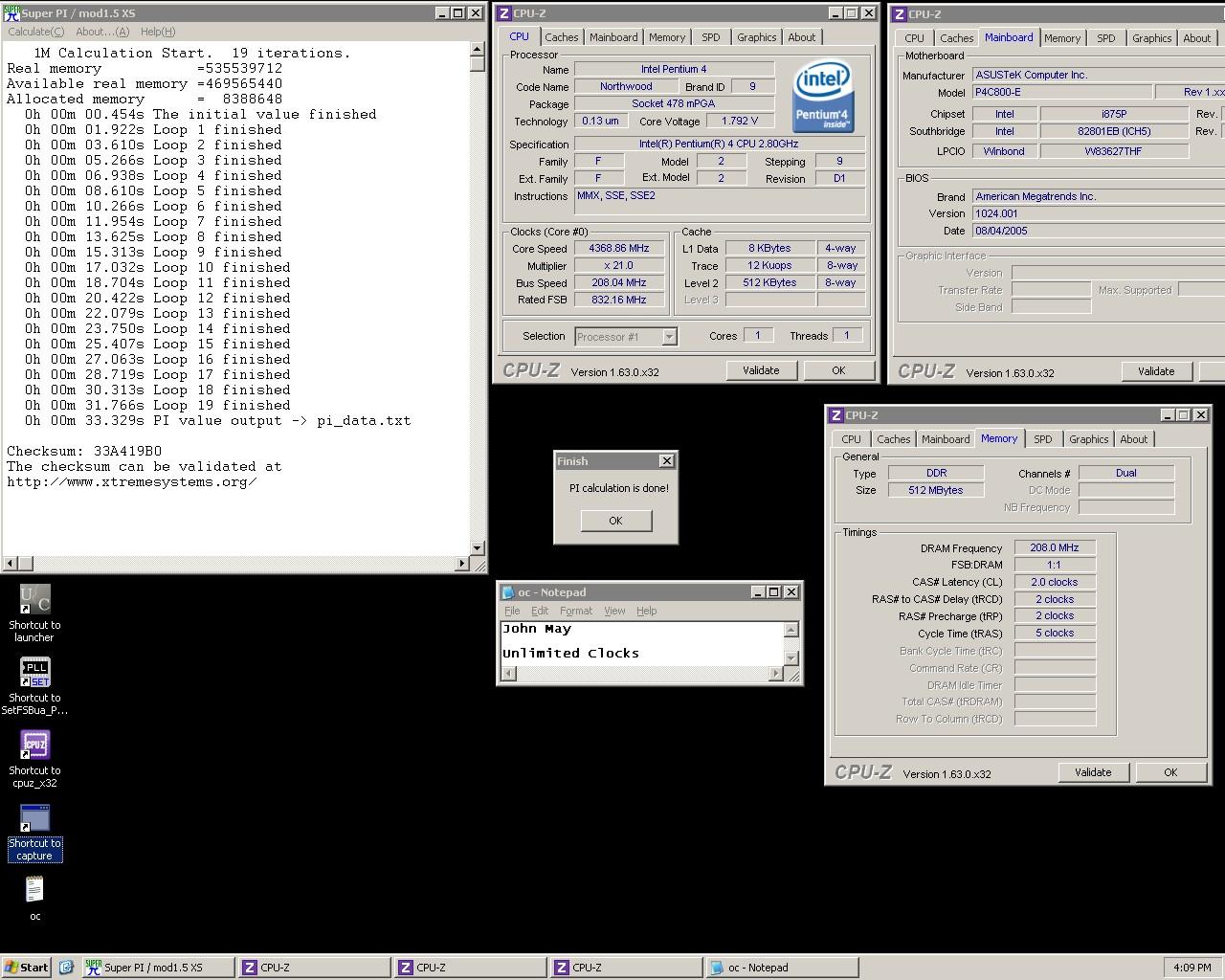Open the launcher desktop shortcut
The image size is (1225, 980).
point(34,613)
